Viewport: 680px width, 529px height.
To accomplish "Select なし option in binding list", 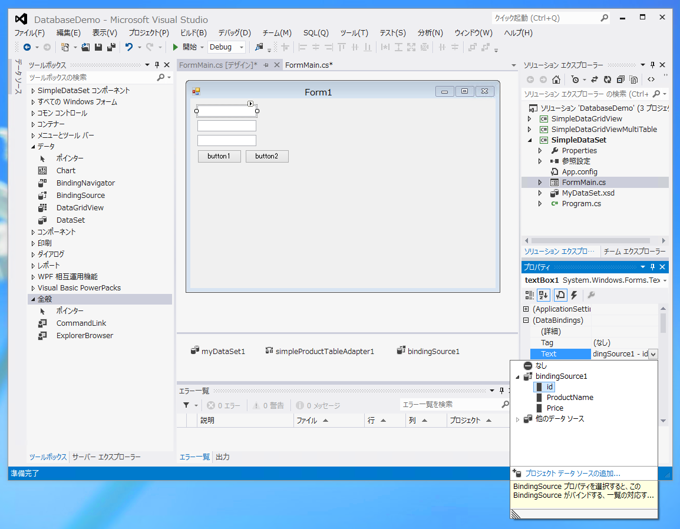I will coord(541,366).
